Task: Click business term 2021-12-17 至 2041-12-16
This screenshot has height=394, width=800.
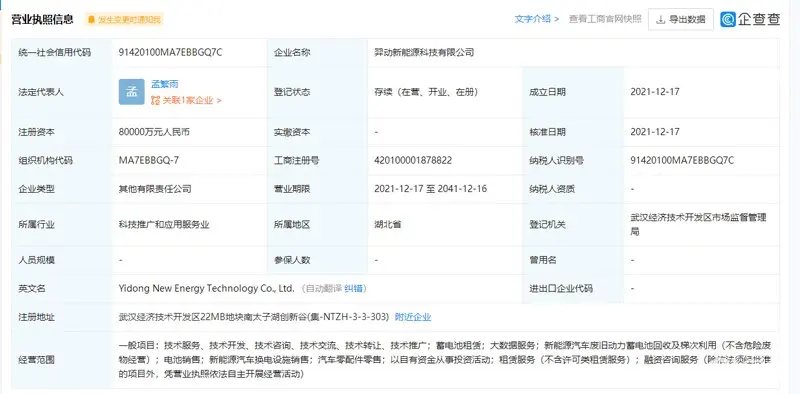Action: pos(430,189)
